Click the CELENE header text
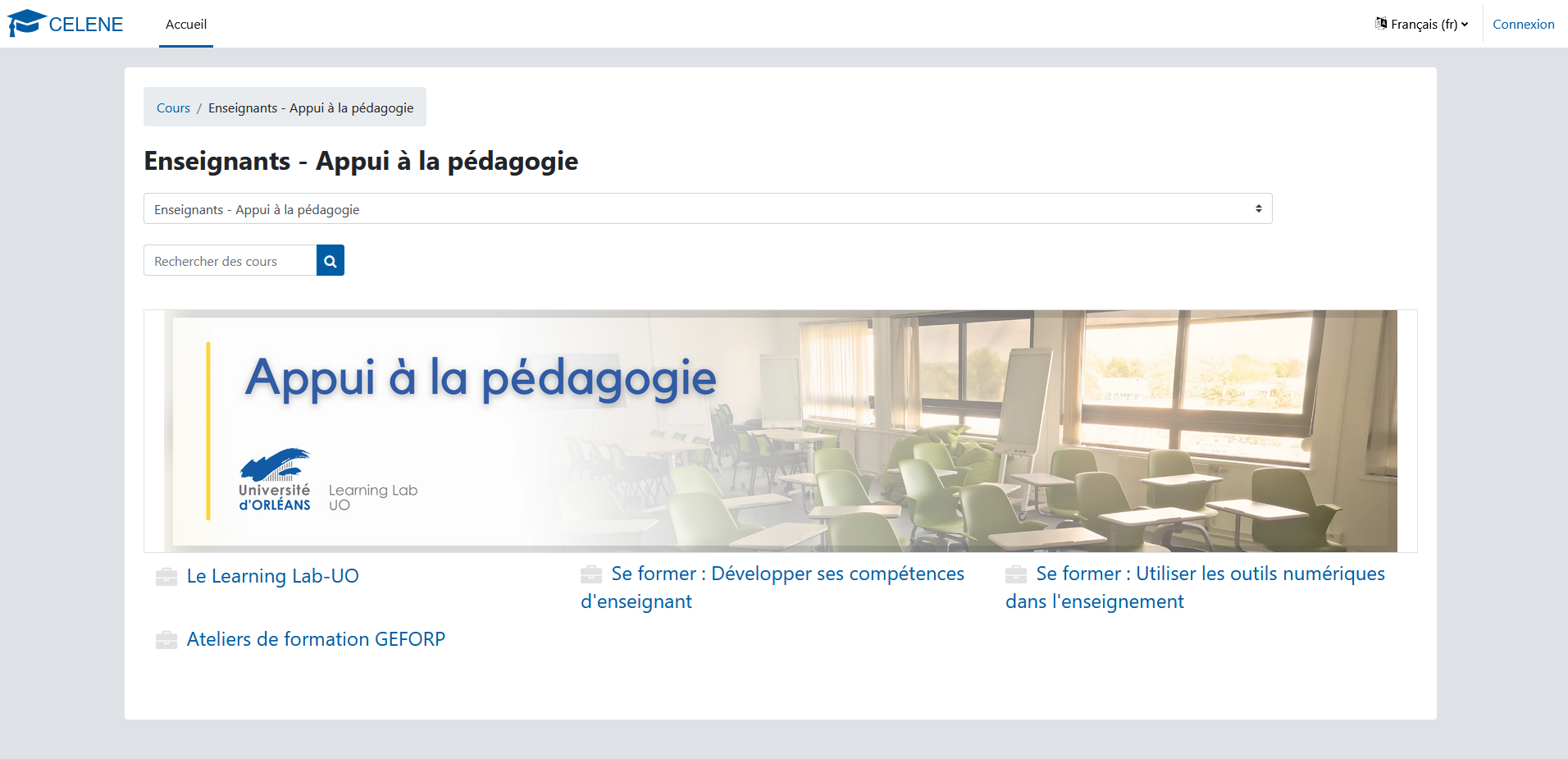The width and height of the screenshot is (1568, 759). (85, 23)
